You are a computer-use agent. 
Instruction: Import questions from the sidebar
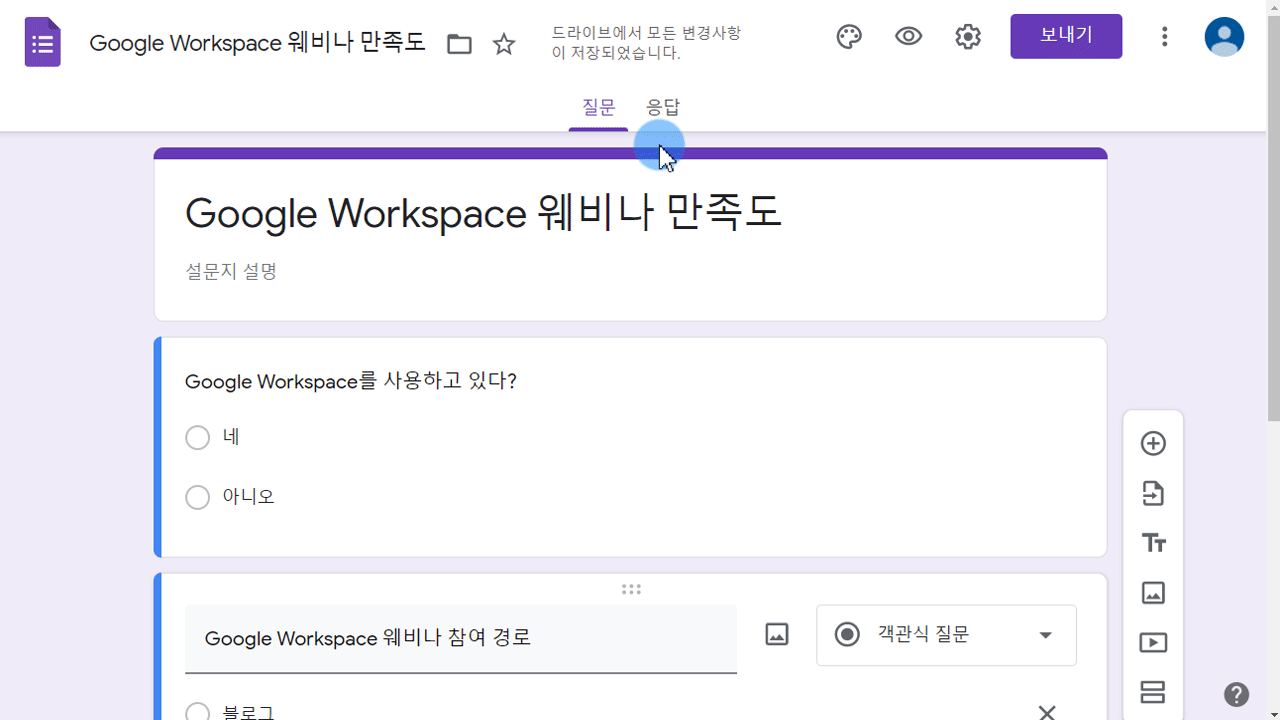(1153, 493)
